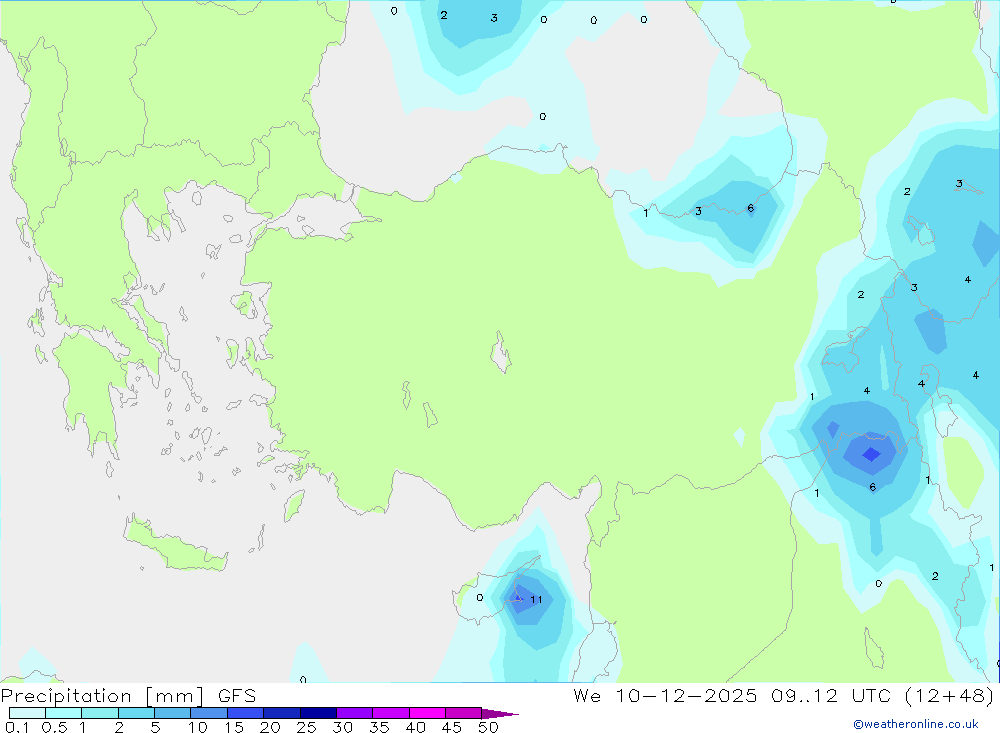Open the weatheronline.co.uk copyright link
The height and width of the screenshot is (733, 1000).
point(916,724)
